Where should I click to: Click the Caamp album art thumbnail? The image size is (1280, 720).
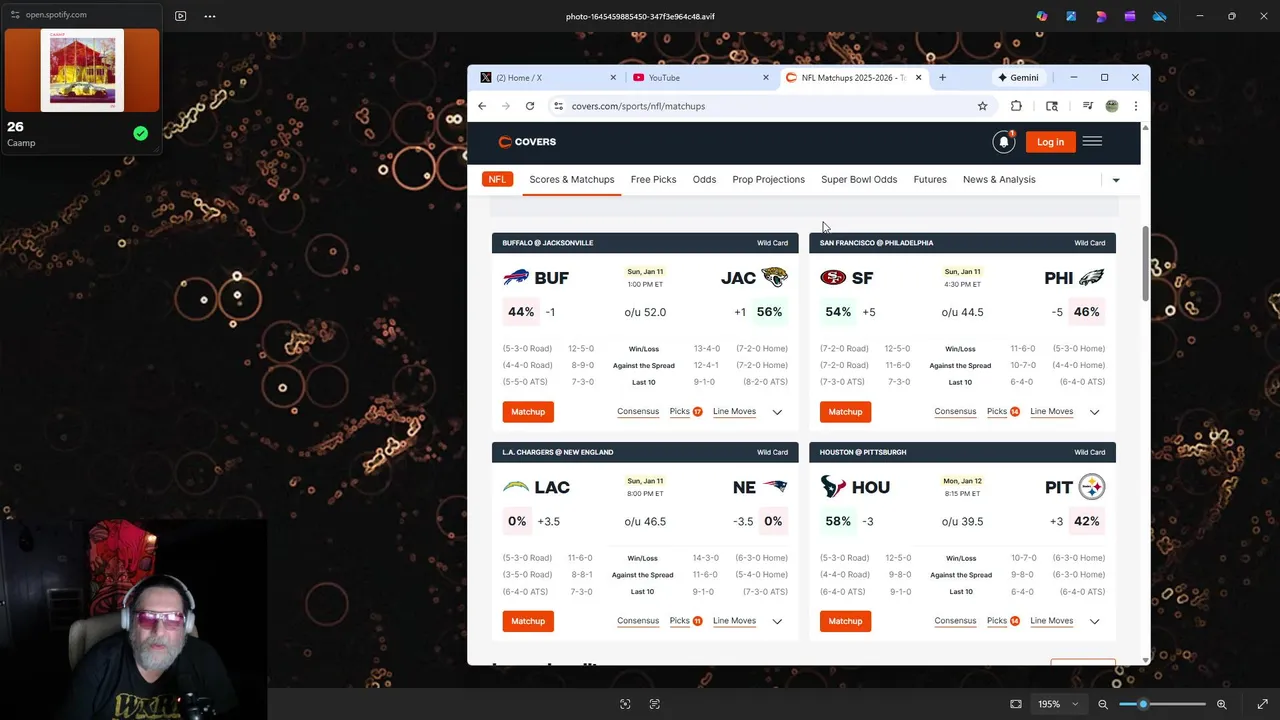click(82, 70)
